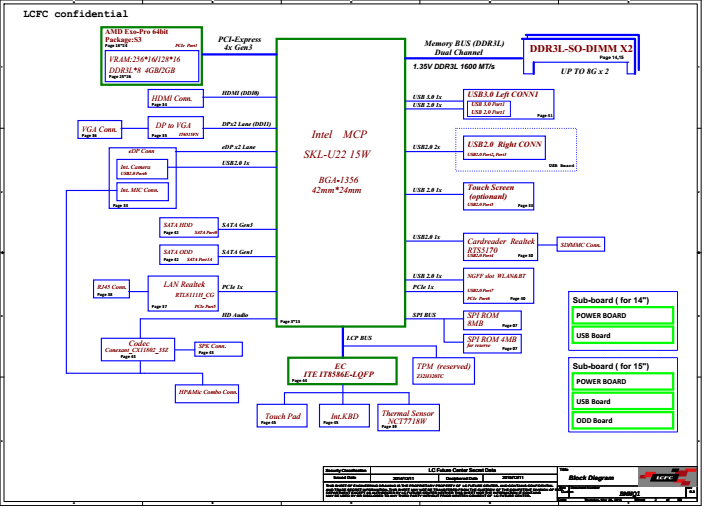
Task: Select the 'HP&Mic Combo Conn.' block
Action: [x=207, y=393]
